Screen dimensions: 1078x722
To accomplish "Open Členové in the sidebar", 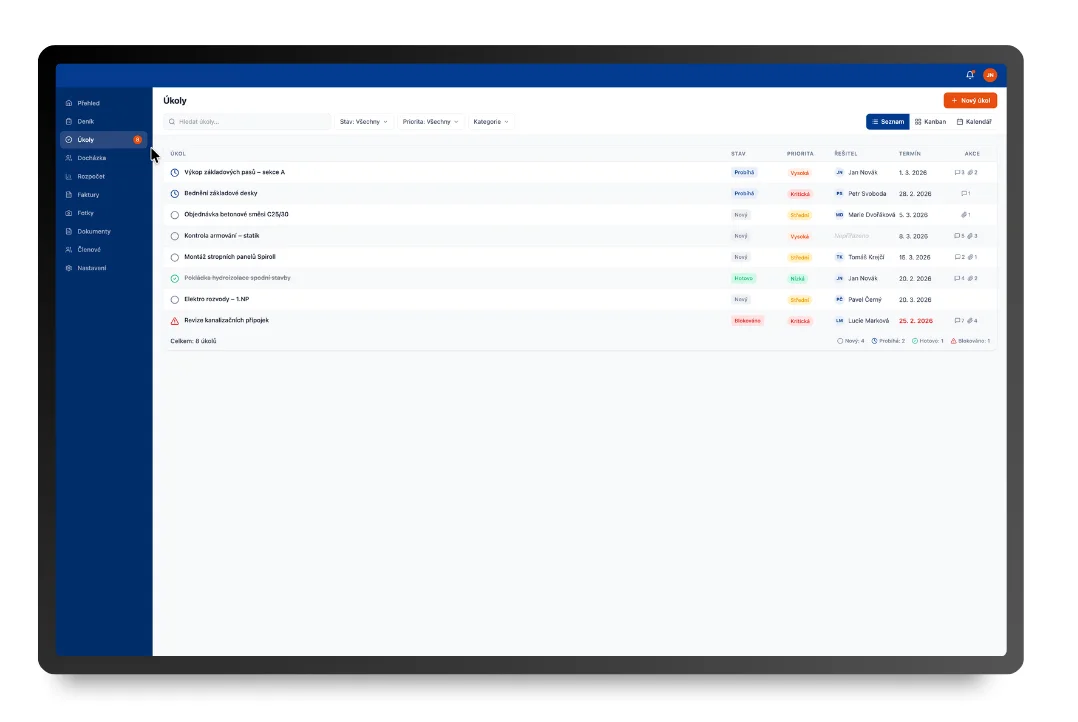I will pyautogui.click(x=103, y=250).
